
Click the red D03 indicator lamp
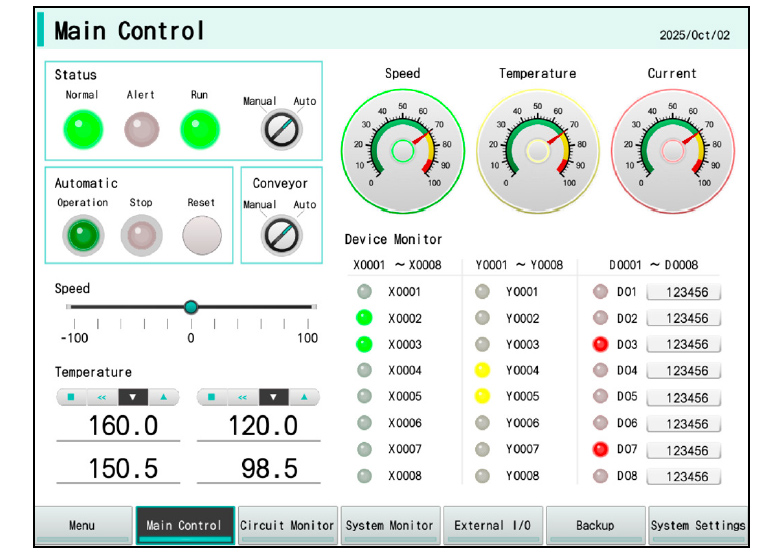(600, 345)
